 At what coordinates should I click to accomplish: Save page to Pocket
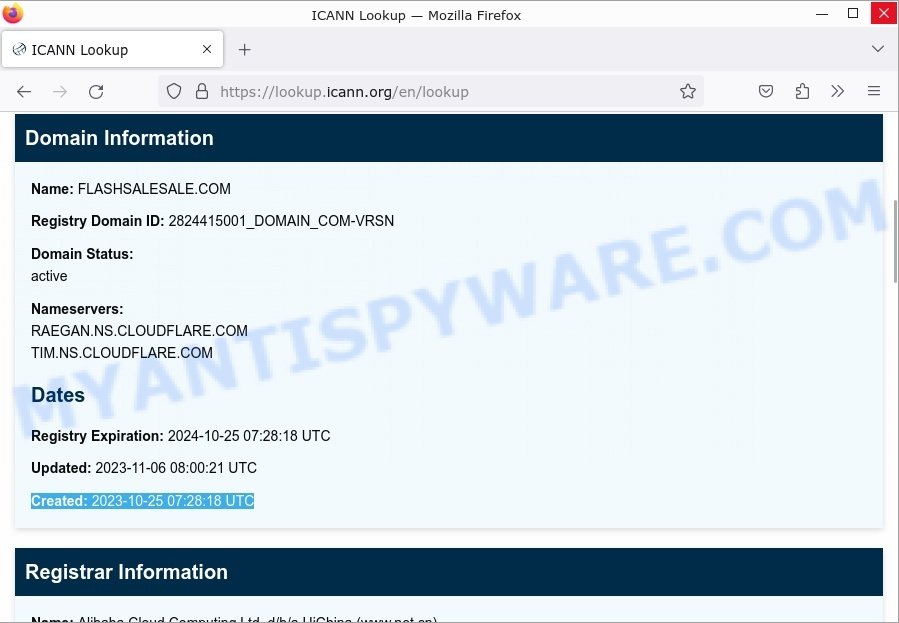pos(766,92)
